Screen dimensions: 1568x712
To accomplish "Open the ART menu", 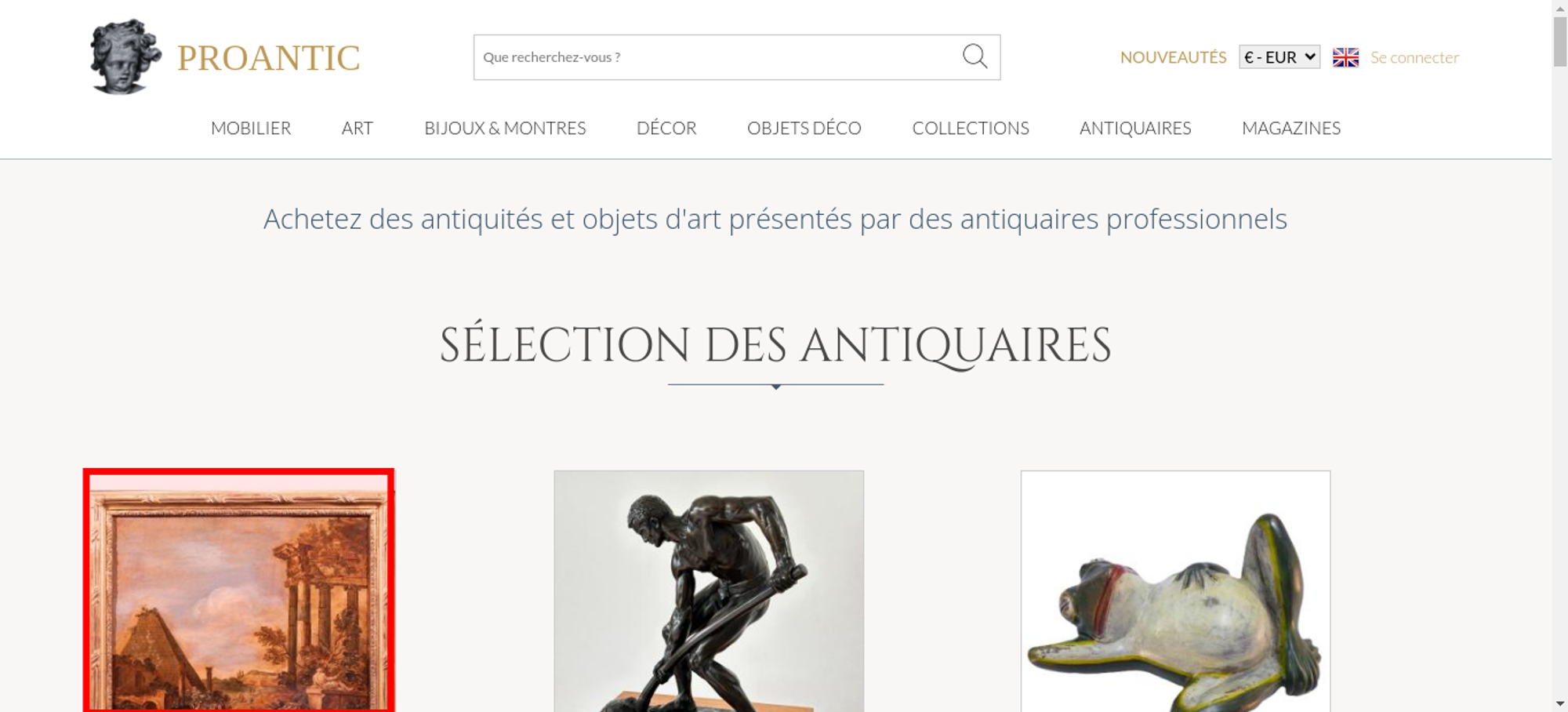I will 358,128.
